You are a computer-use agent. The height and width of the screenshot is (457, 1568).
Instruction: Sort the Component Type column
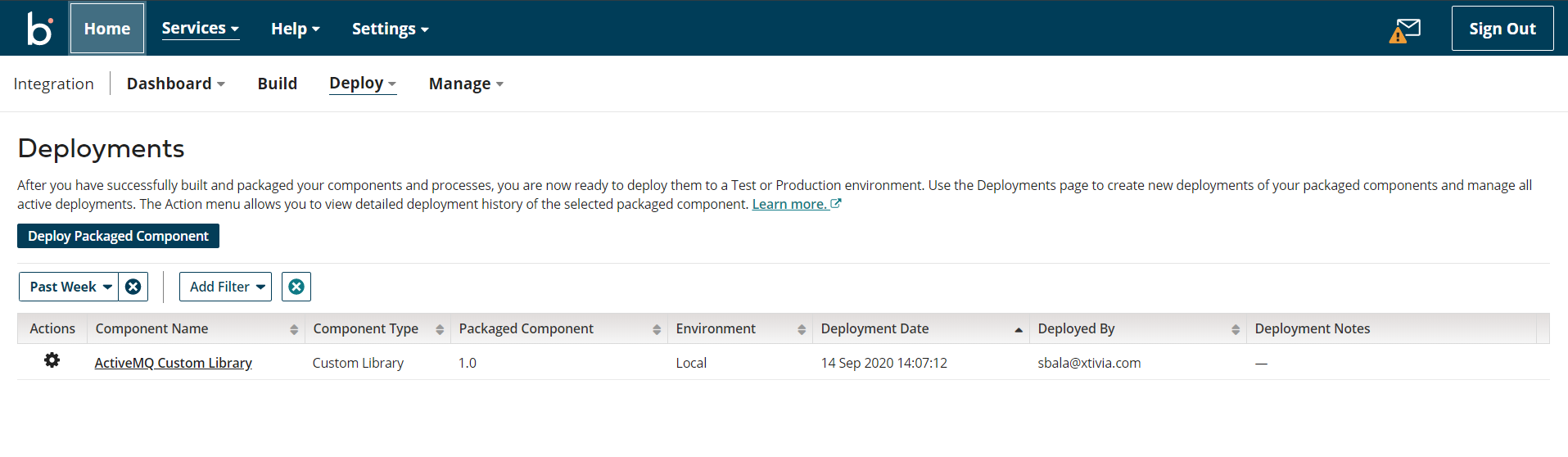[x=440, y=329]
